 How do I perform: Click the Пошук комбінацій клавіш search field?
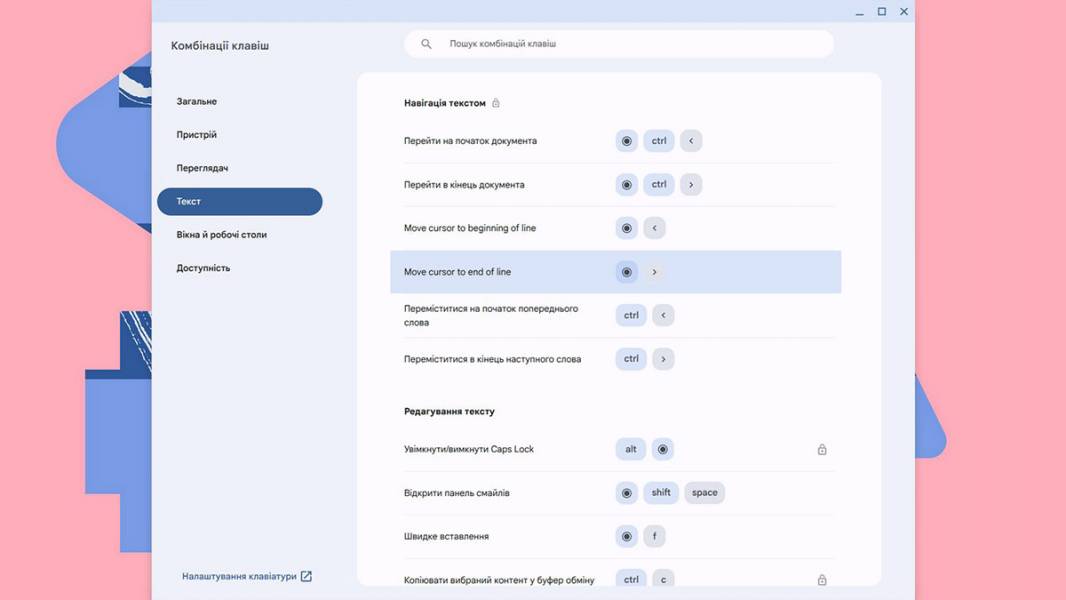tap(619, 43)
